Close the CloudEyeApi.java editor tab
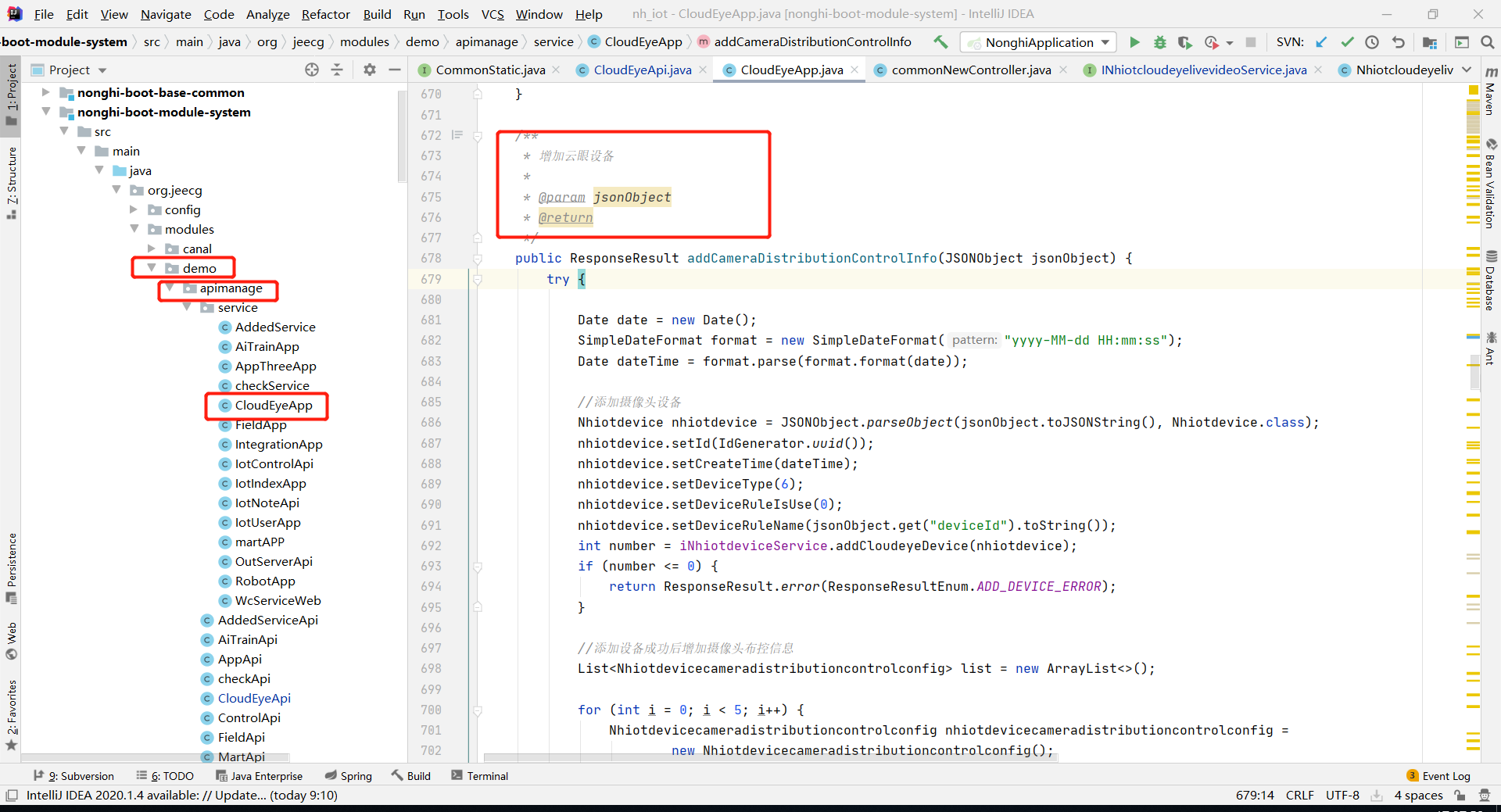1501x812 pixels. click(x=703, y=70)
